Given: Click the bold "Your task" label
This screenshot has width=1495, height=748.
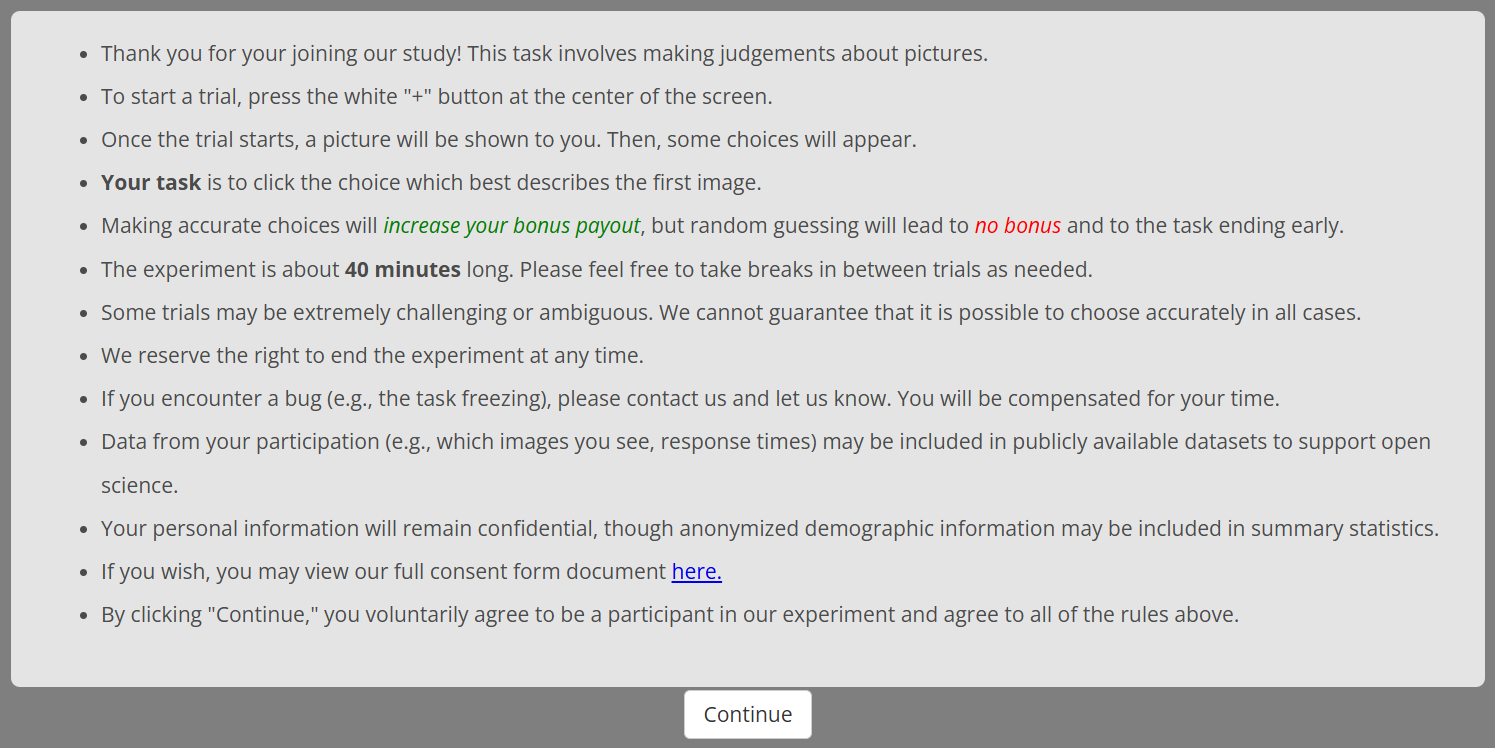Looking at the screenshot, I should [151, 182].
